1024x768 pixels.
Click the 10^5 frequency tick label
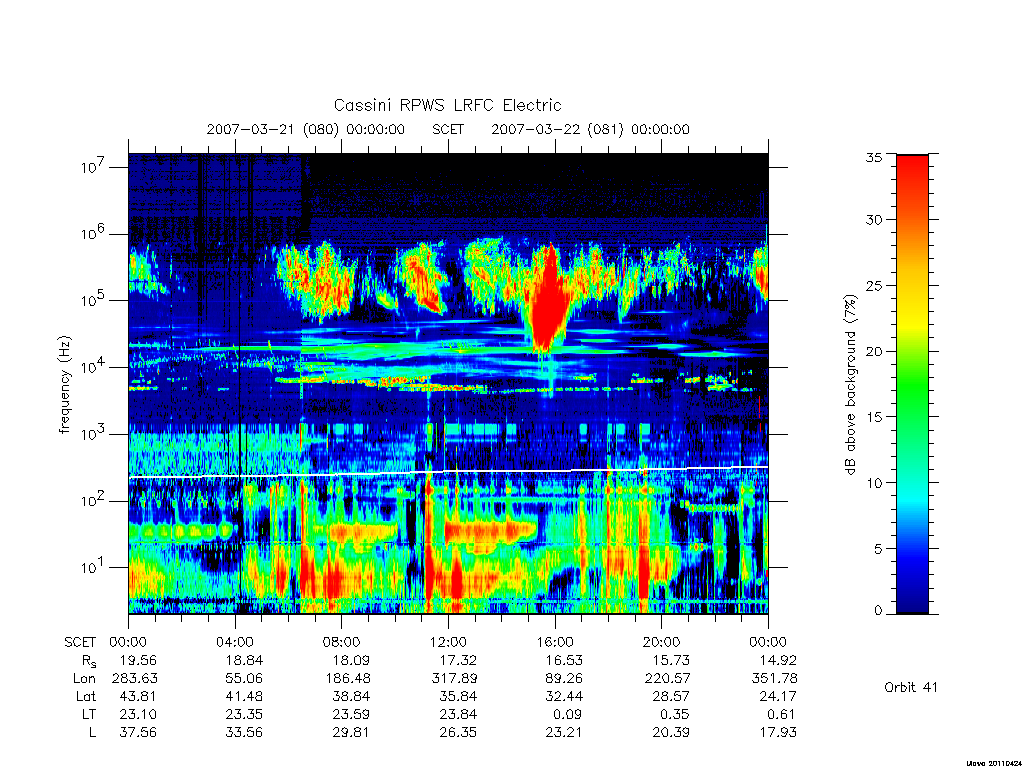(x=93, y=300)
